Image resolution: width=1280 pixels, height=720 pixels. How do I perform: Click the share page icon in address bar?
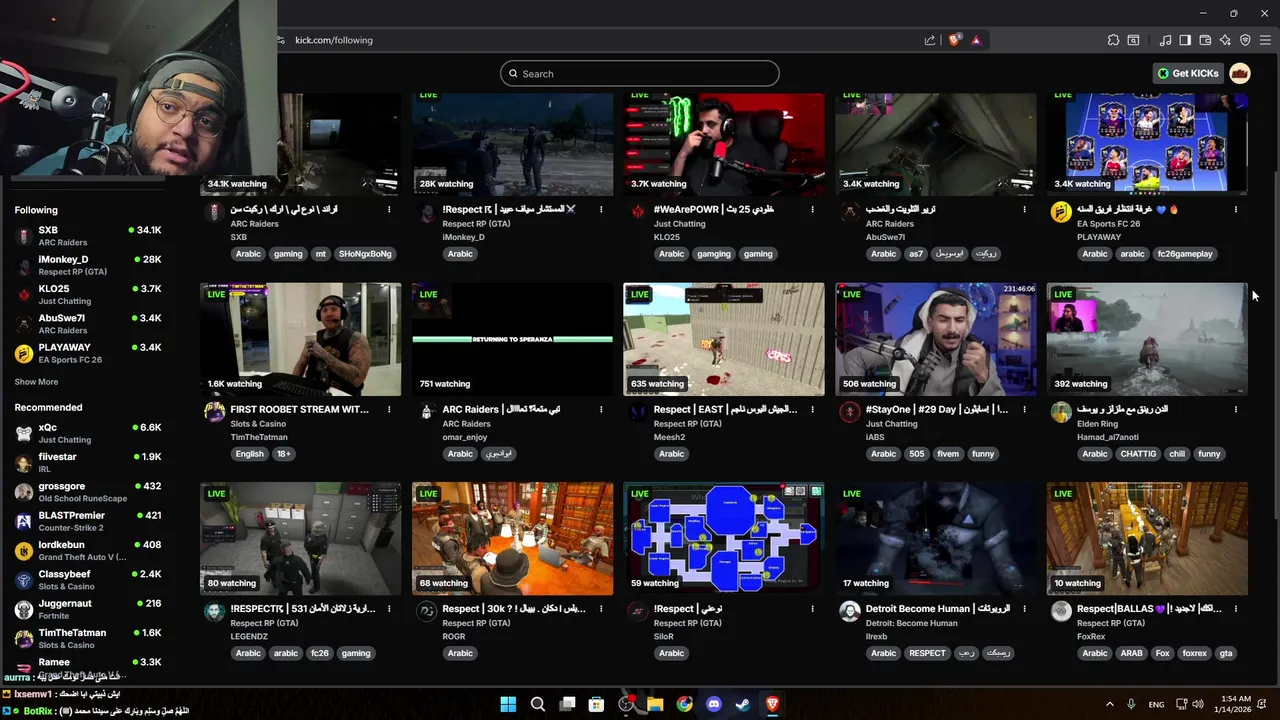pos(930,40)
